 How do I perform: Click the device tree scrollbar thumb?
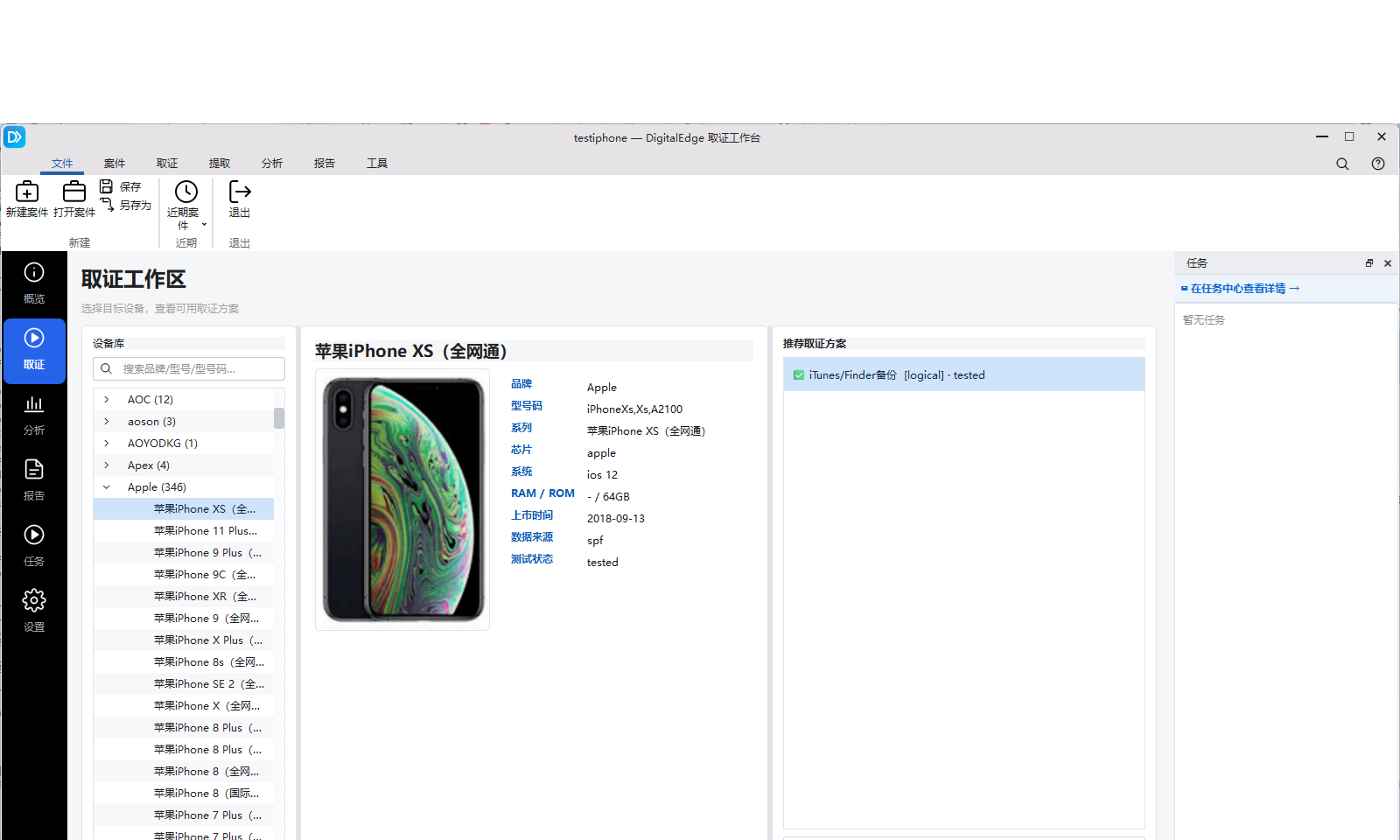[279, 418]
